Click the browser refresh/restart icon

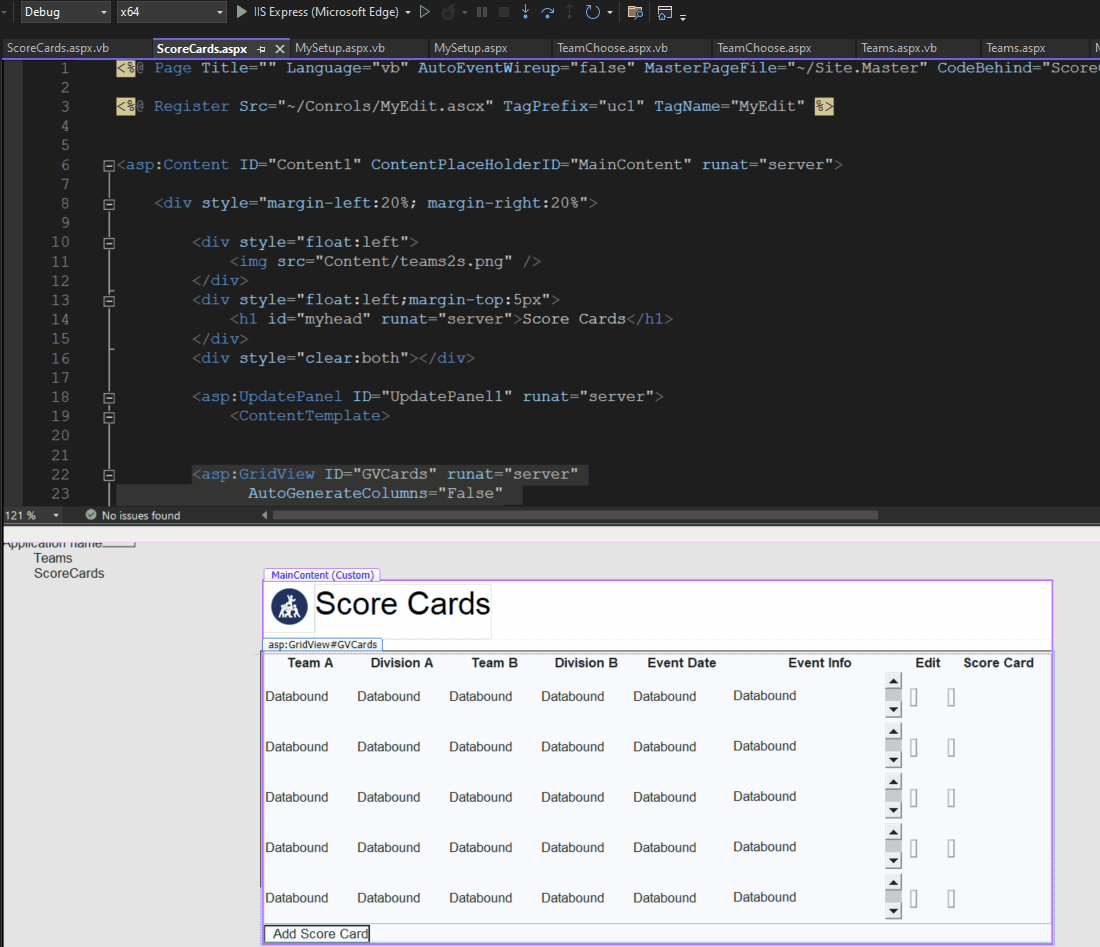(592, 12)
